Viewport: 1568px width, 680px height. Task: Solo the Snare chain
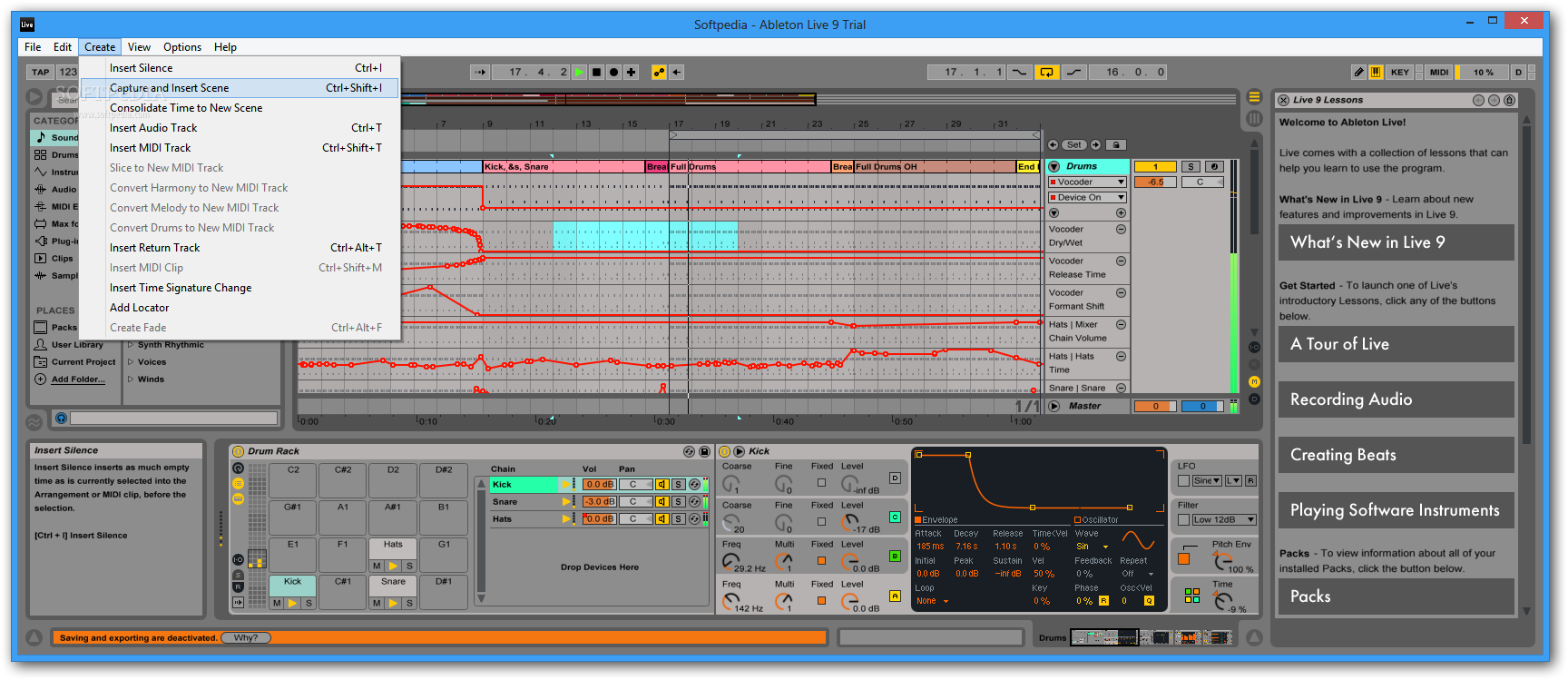click(678, 502)
